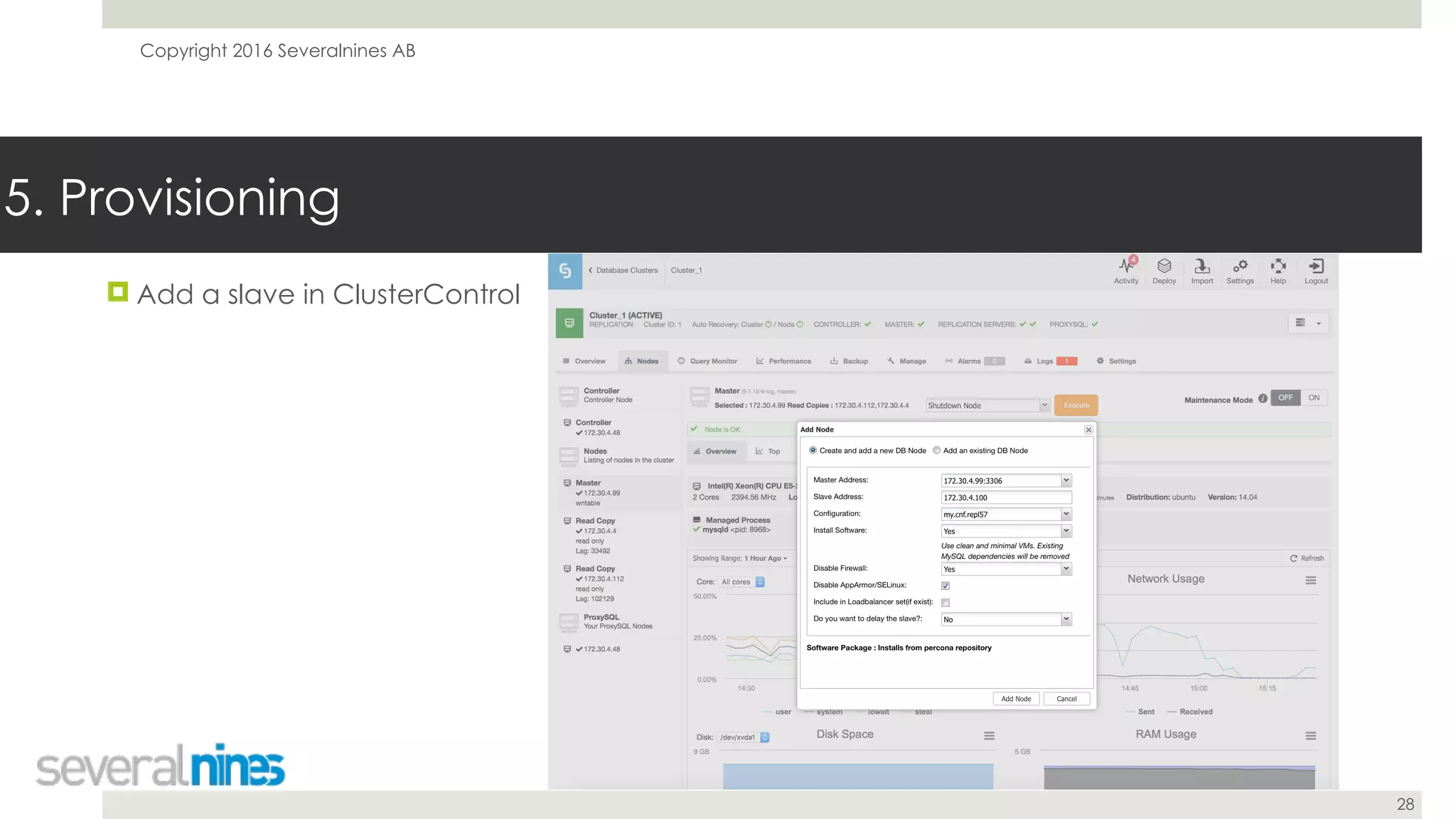Click Cancel in Add Node dialog
Screen dimensions: 1456x819
1066,699
